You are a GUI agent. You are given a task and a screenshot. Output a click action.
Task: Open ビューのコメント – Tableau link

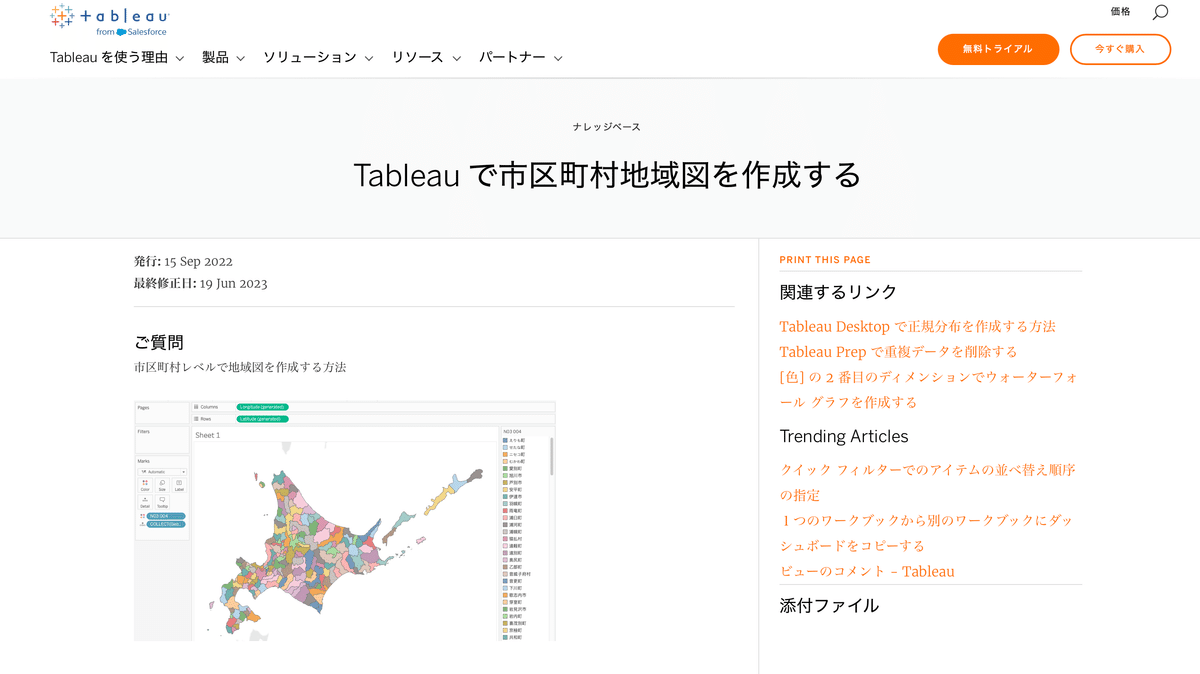click(867, 571)
